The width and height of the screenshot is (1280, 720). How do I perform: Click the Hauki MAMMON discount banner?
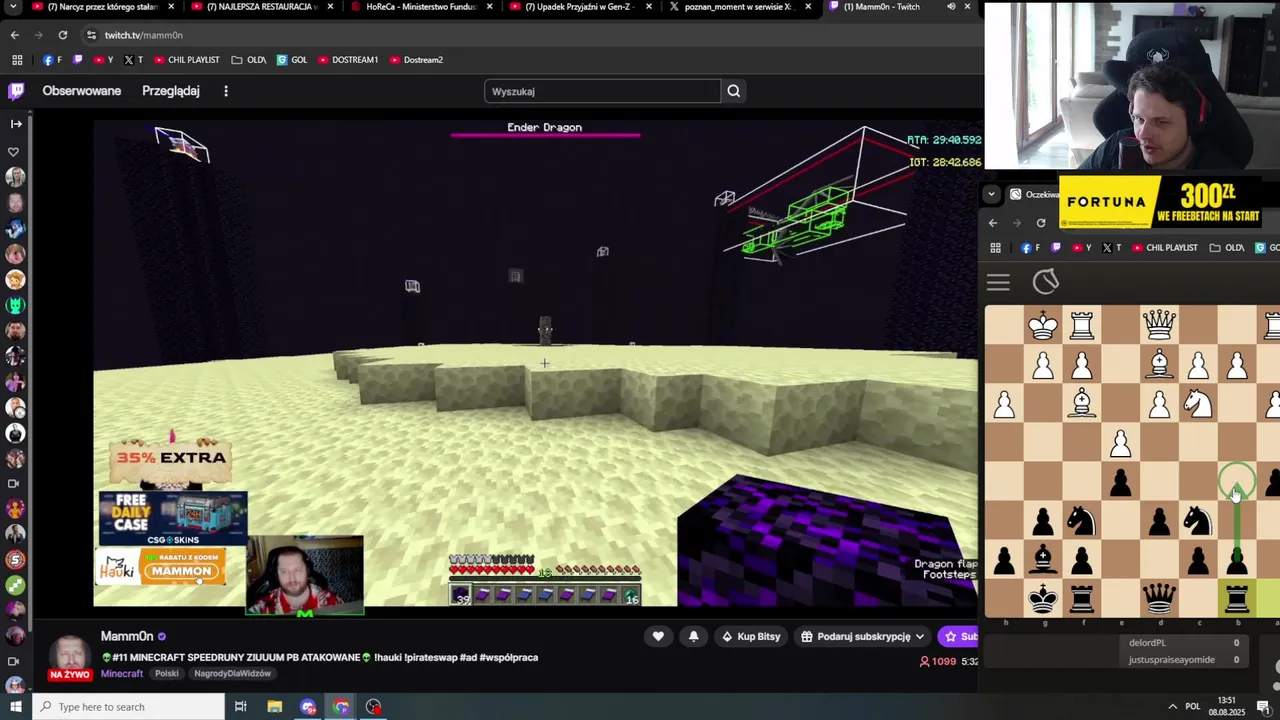coord(160,568)
